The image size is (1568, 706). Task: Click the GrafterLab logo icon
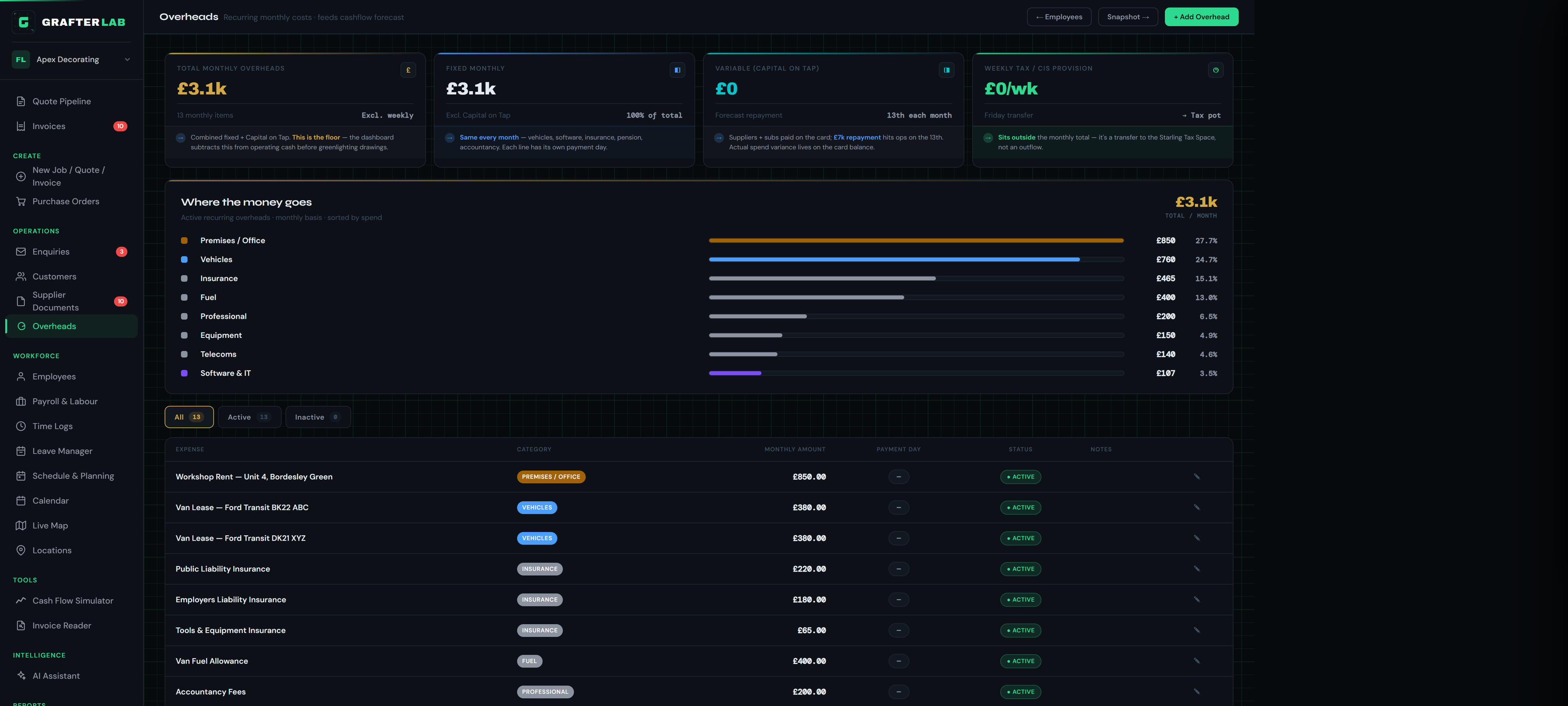(x=23, y=22)
